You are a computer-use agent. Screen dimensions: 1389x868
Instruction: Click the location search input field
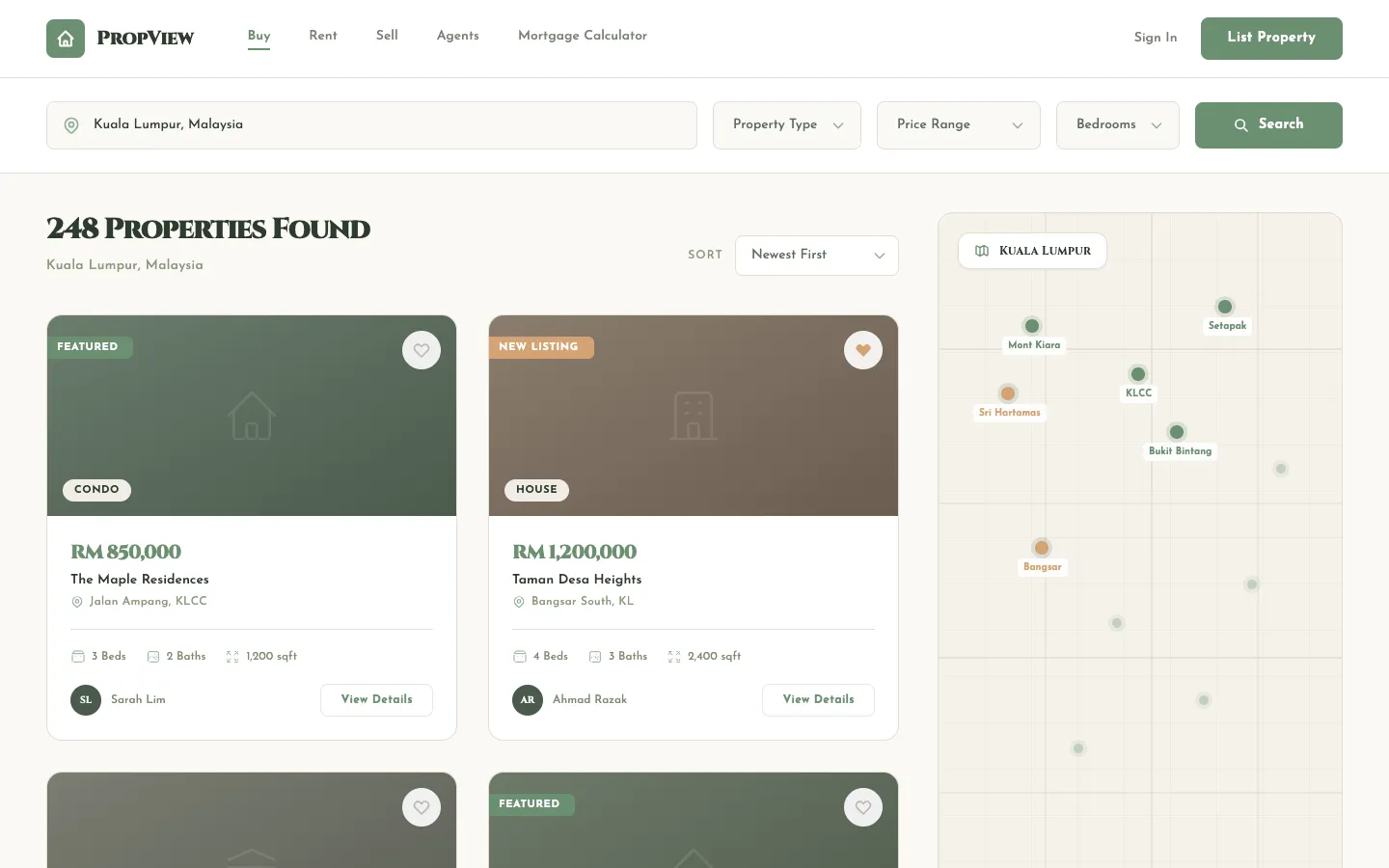coord(371,125)
